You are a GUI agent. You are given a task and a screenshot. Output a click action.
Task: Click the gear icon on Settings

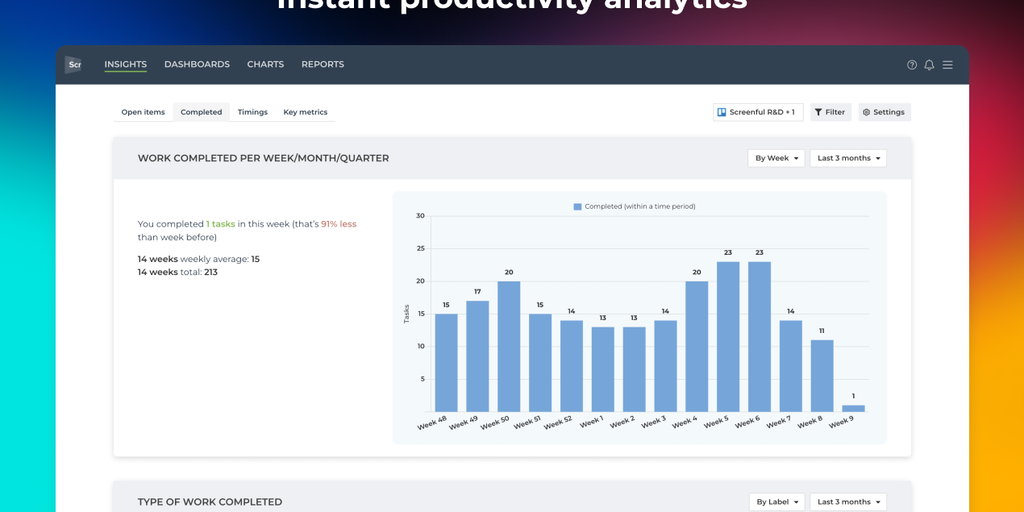pyautogui.click(x=866, y=112)
